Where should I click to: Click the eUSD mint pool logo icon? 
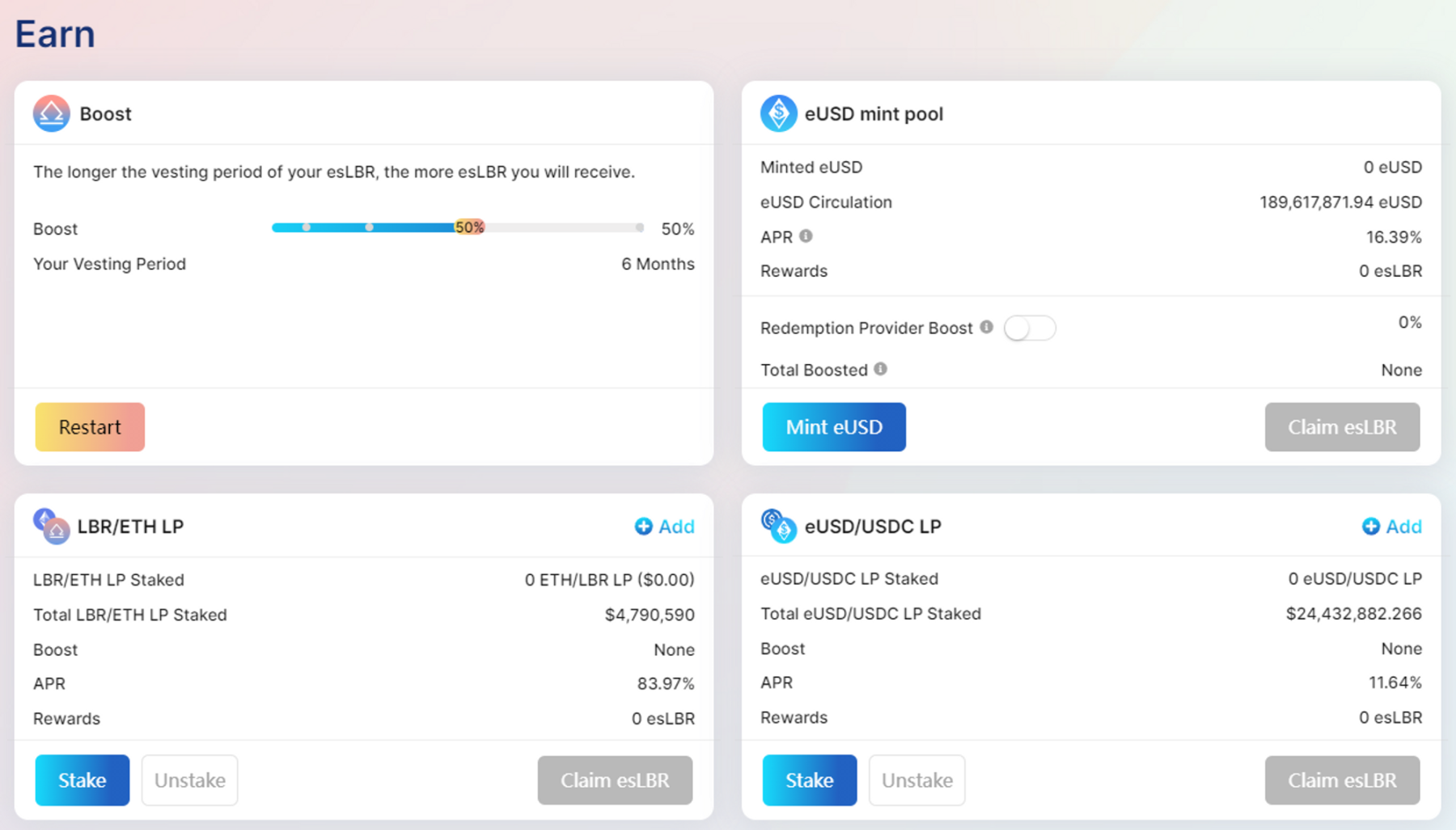click(778, 113)
